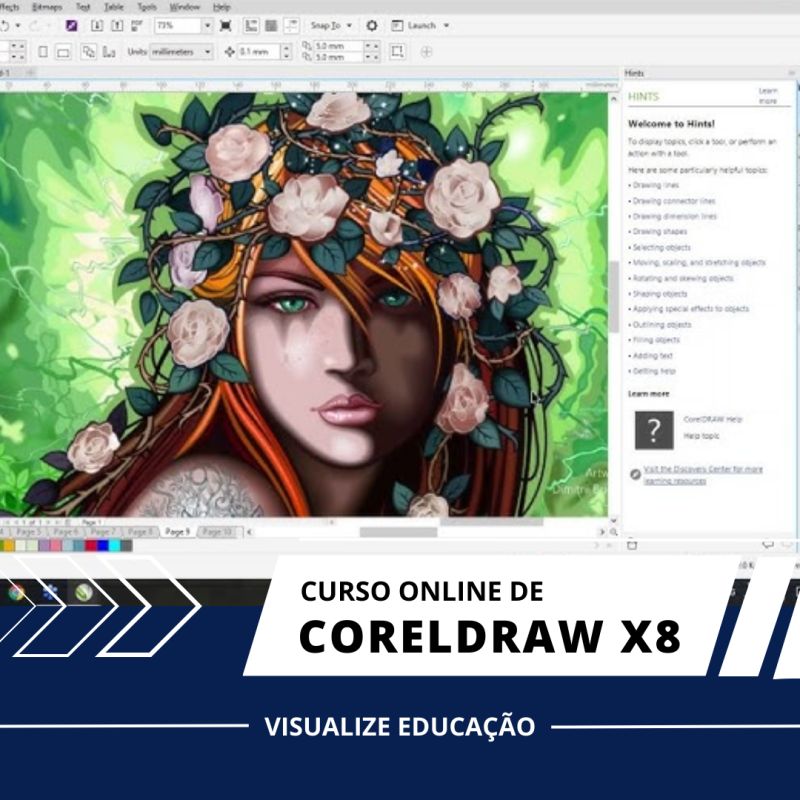Select portrait page orientation icon

(x=43, y=52)
